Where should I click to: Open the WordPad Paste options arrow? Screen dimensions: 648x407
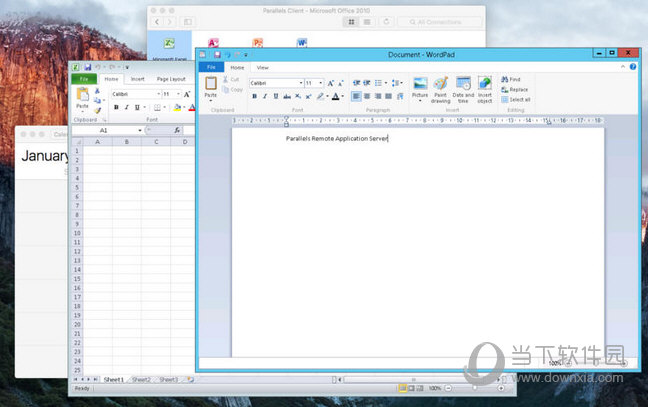tap(211, 100)
